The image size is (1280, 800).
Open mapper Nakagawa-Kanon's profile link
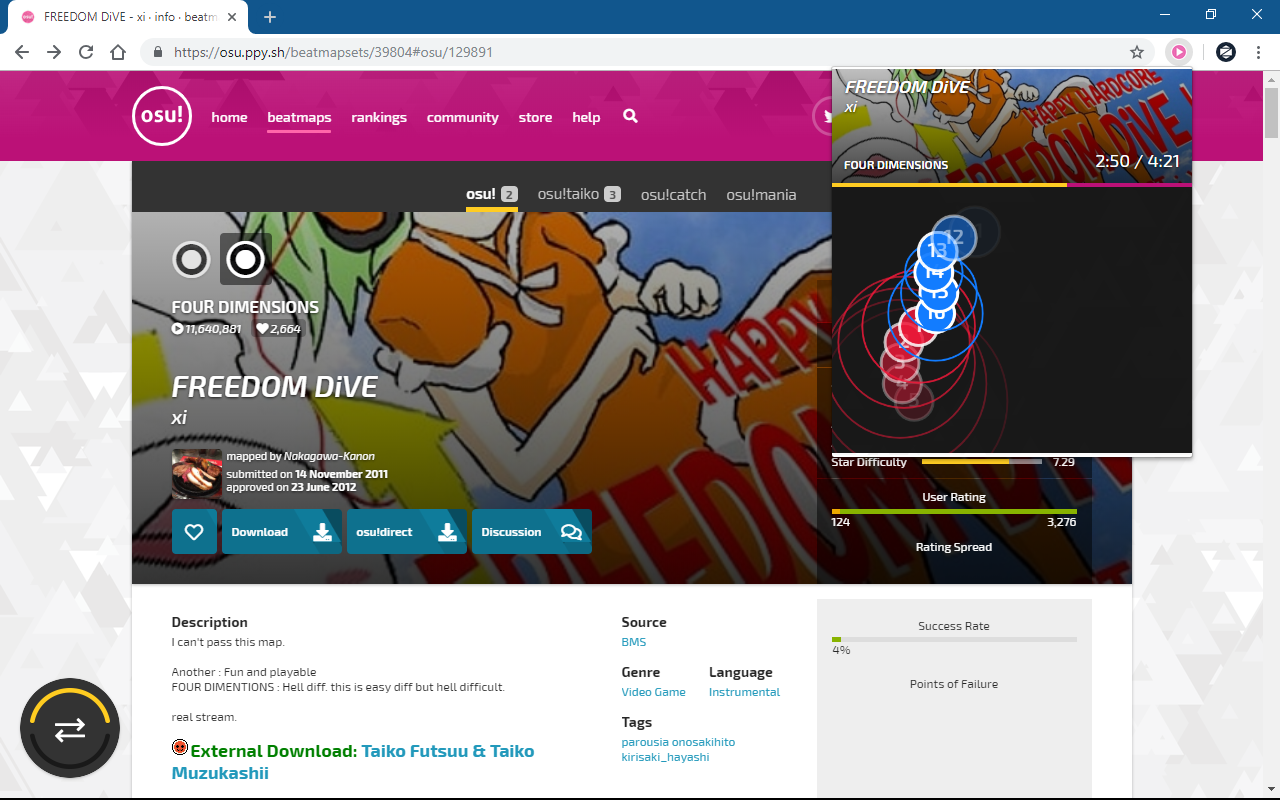(x=329, y=456)
